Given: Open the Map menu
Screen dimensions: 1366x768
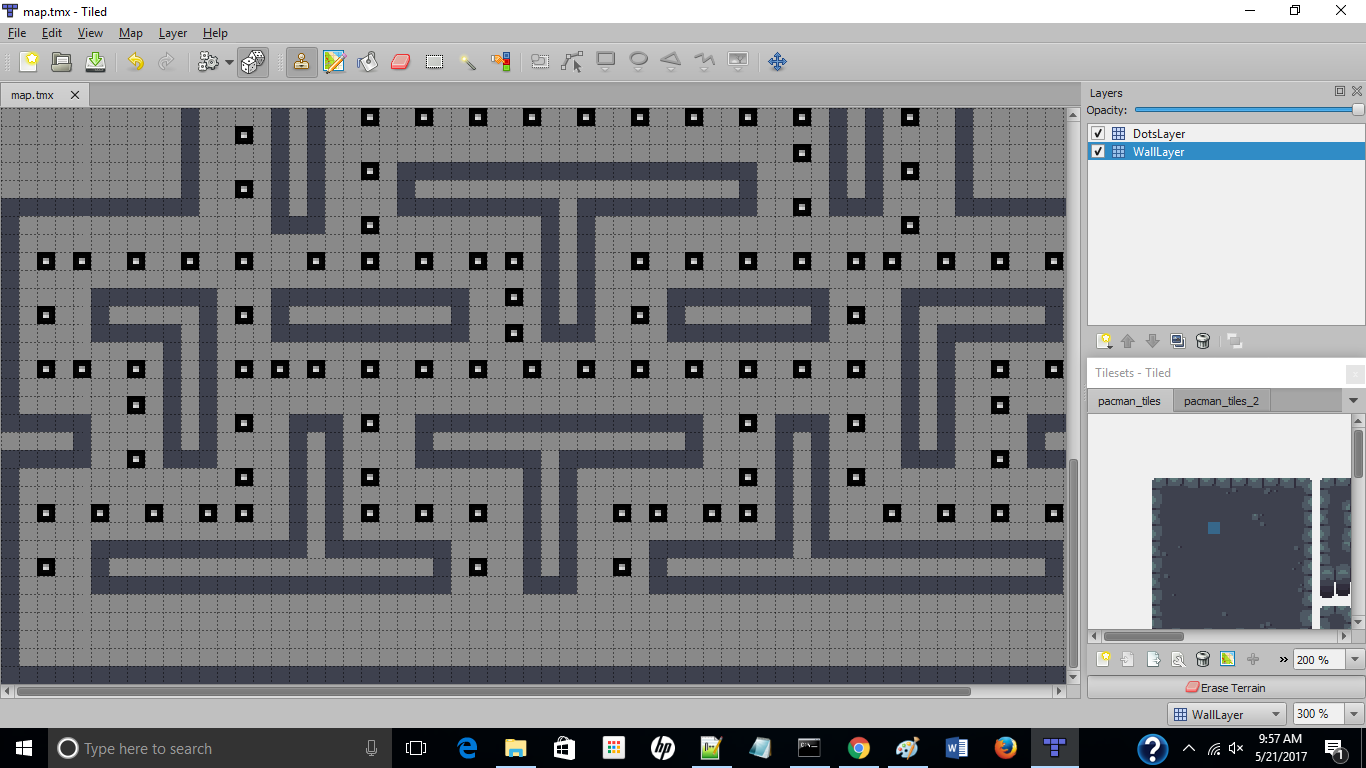Looking at the screenshot, I should coord(131,33).
